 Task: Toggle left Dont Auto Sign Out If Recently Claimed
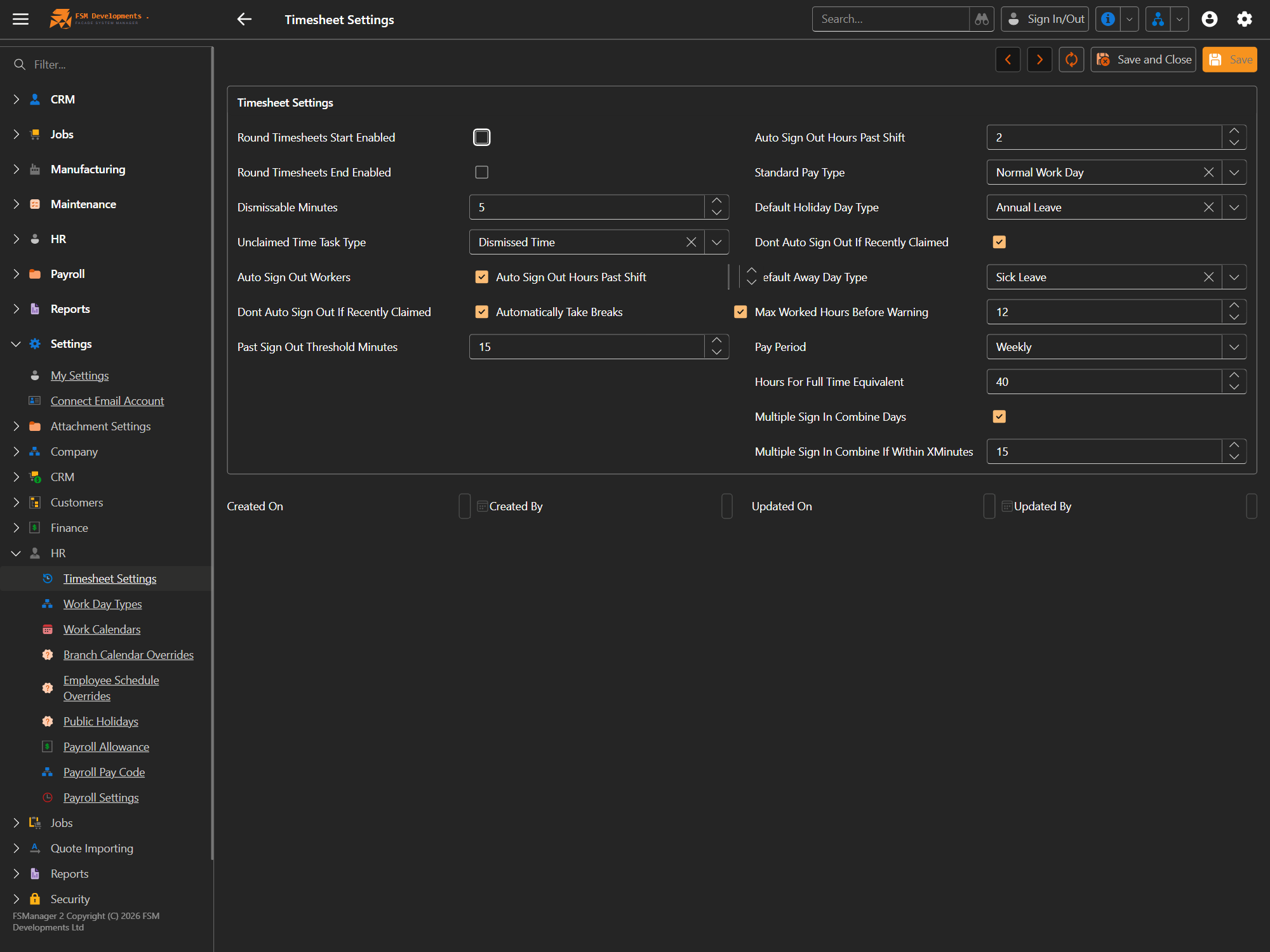coord(482,312)
